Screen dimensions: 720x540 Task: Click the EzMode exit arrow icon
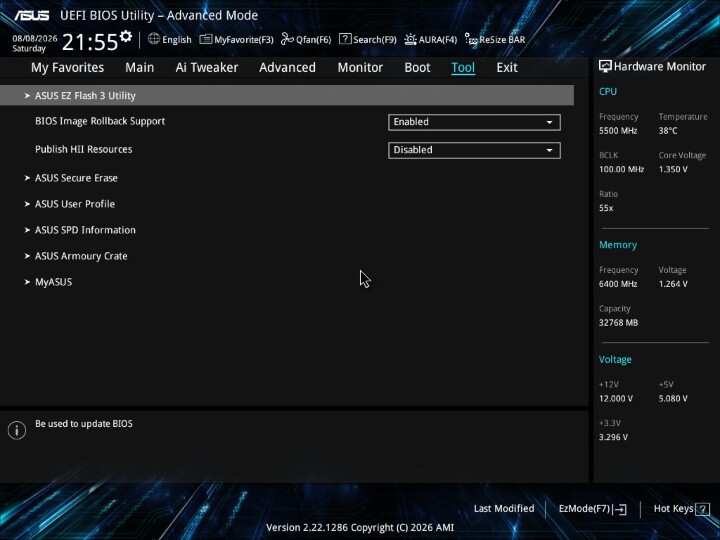pos(620,509)
